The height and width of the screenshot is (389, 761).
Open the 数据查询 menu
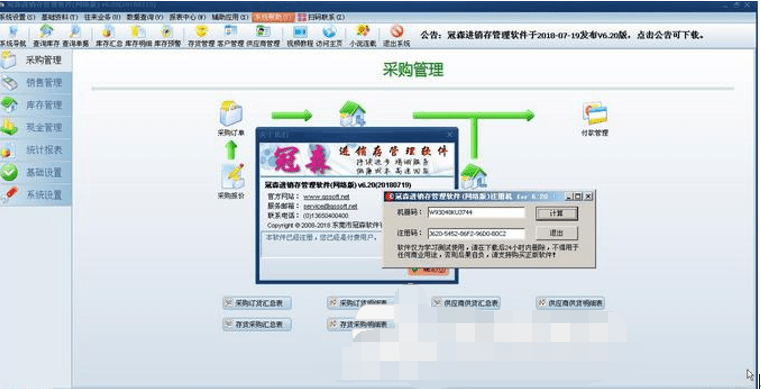click(x=145, y=17)
